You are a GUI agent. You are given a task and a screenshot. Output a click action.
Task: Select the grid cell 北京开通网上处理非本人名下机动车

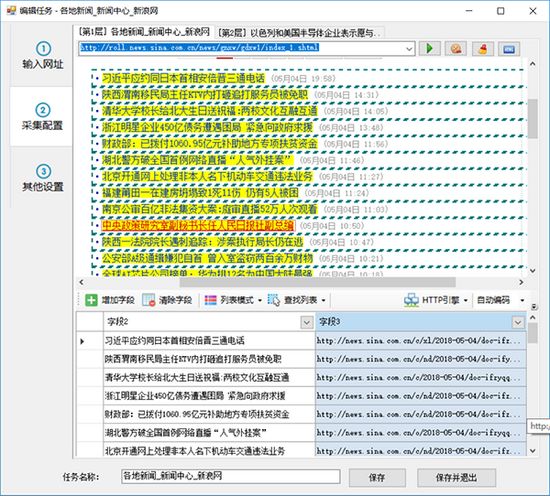point(209,450)
